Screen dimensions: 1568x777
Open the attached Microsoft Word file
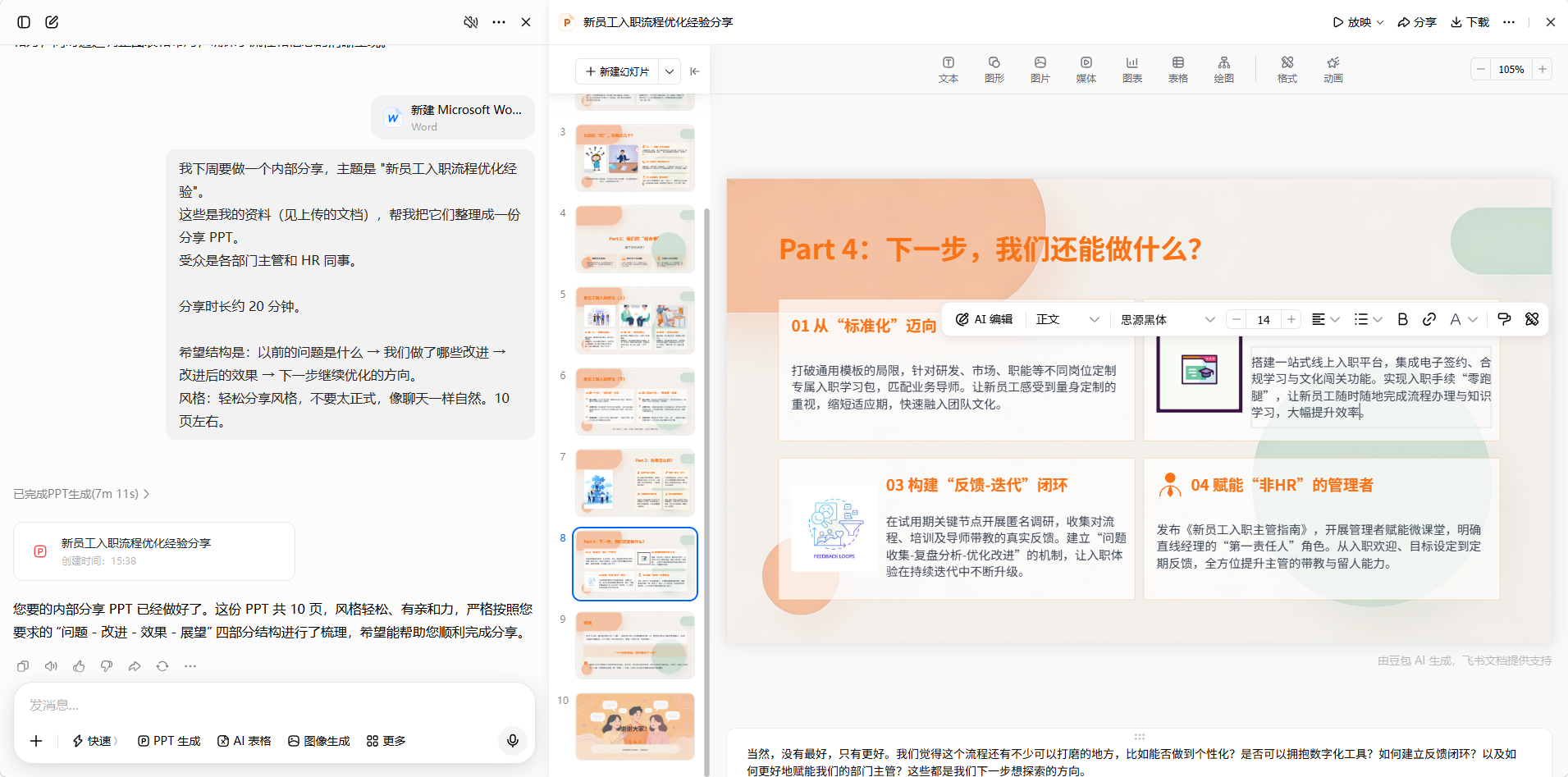[453, 117]
